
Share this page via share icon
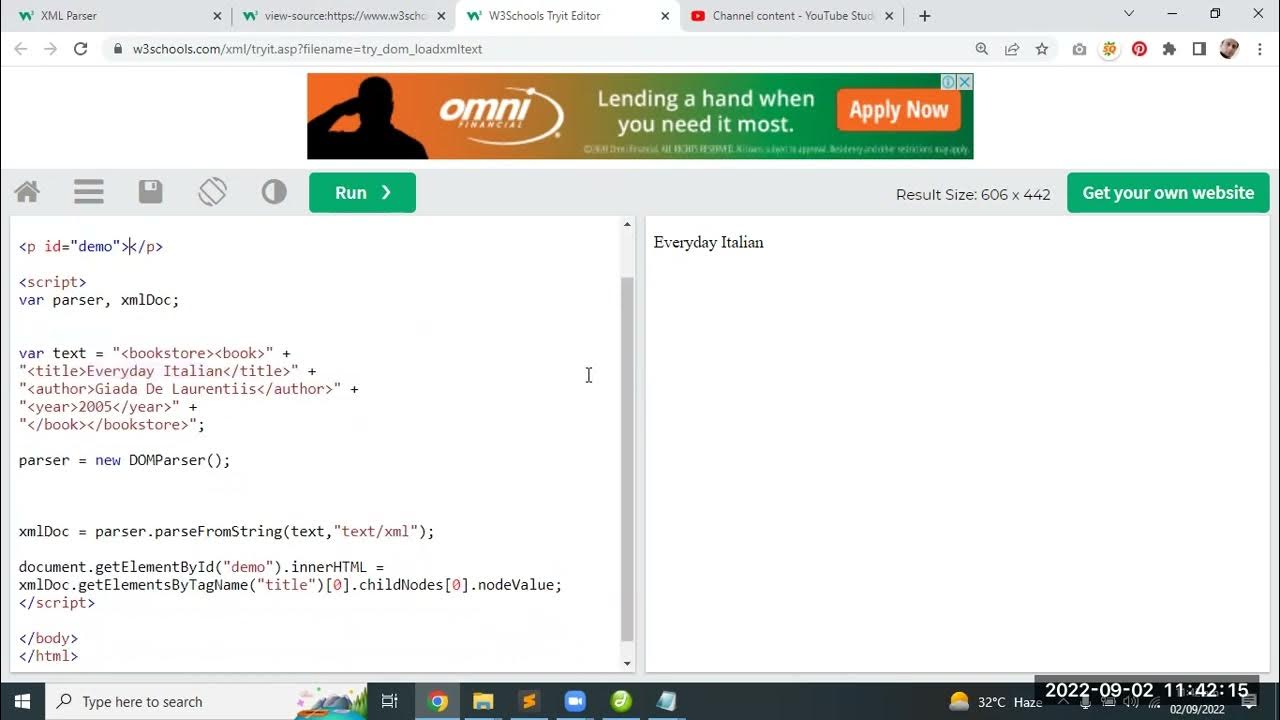click(x=1012, y=49)
